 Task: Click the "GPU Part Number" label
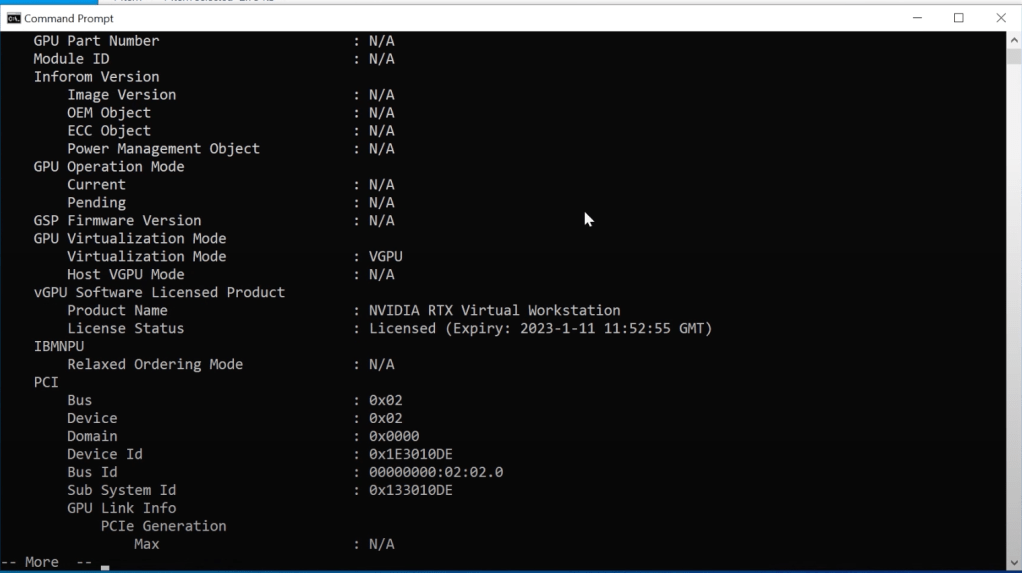[x=96, y=41]
